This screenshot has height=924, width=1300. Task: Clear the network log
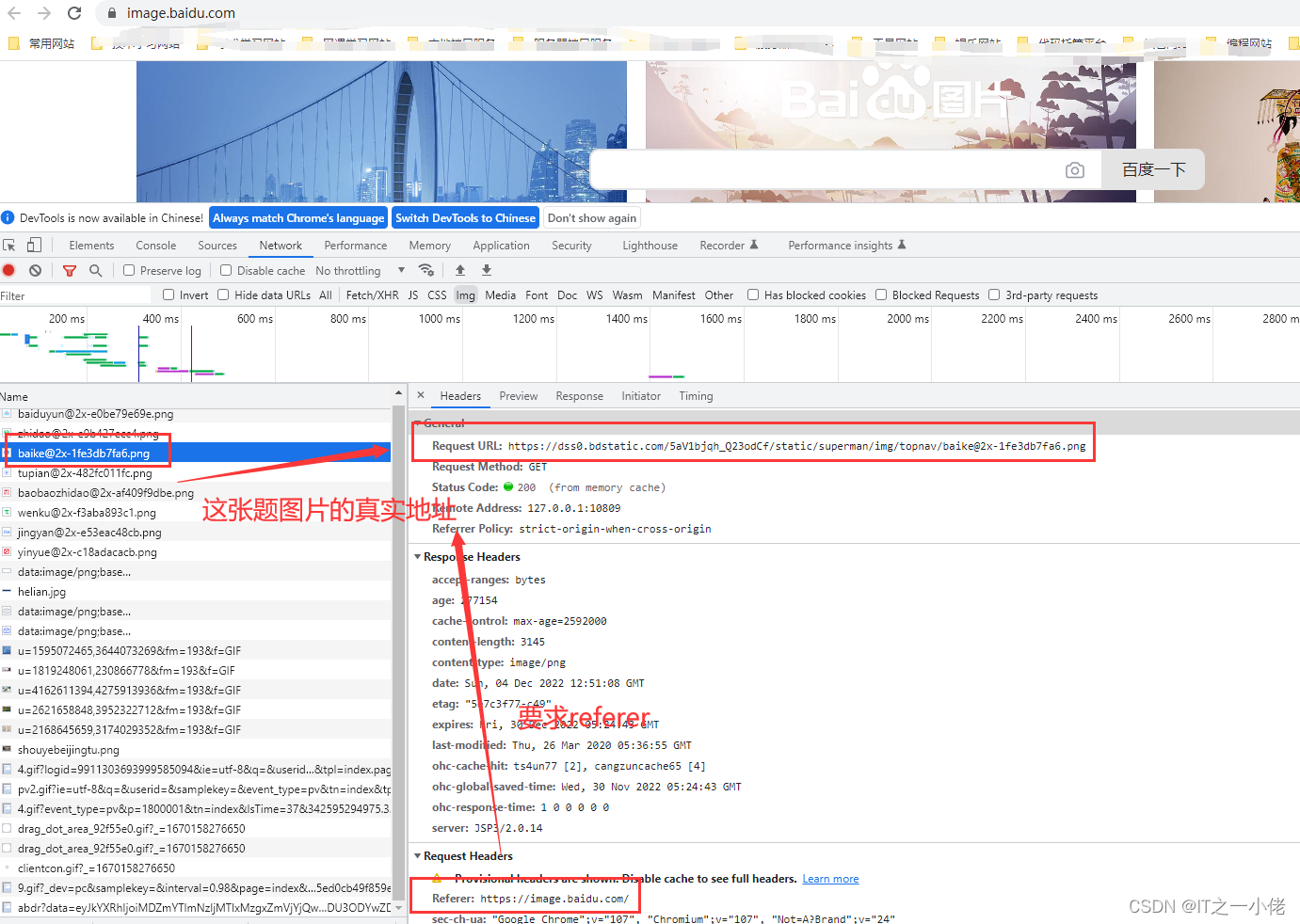pyautogui.click(x=35, y=270)
